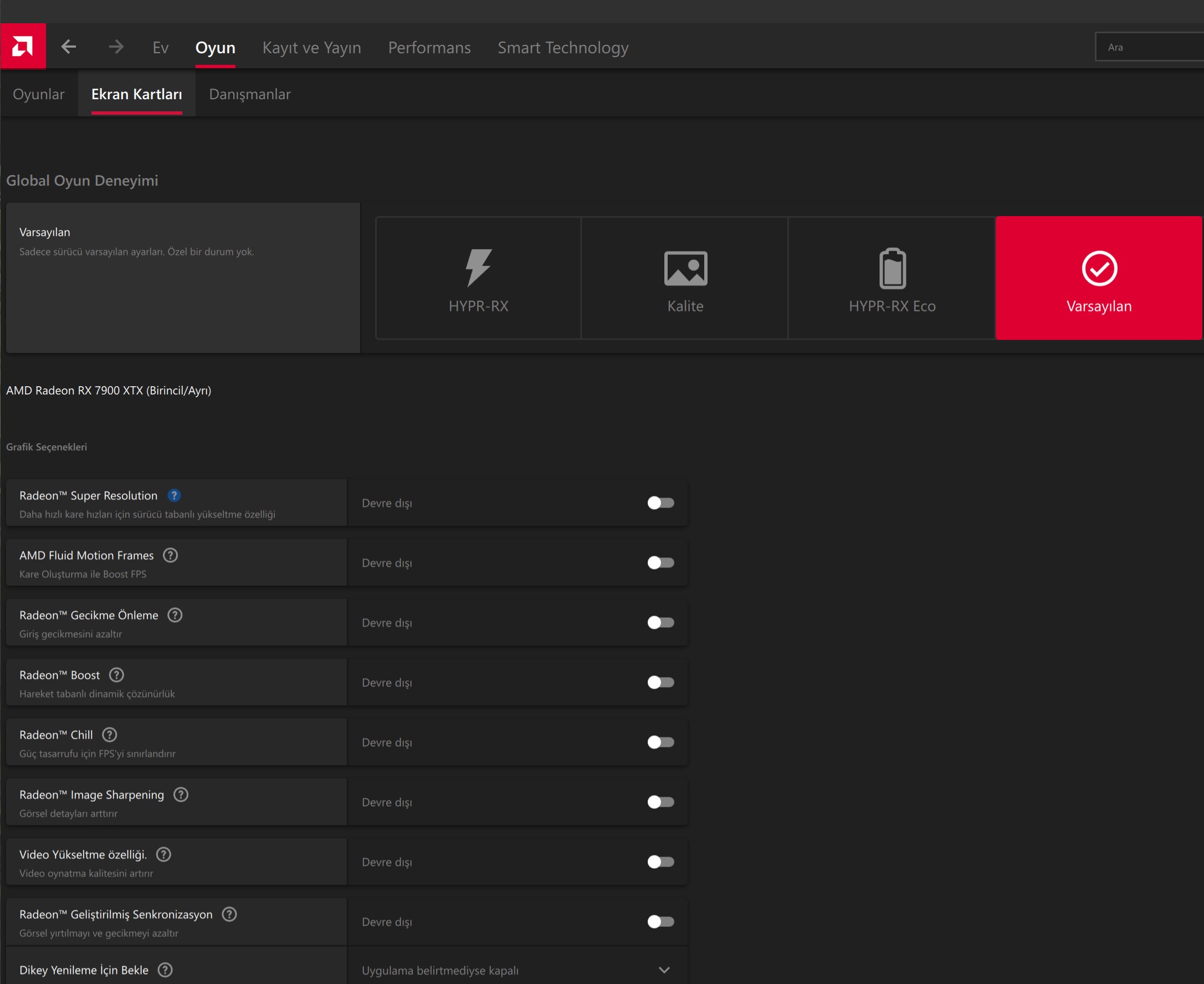Image resolution: width=1204 pixels, height=984 pixels.
Task: Click 'Uygulama belirtmediyse kapalı' value text
Action: pyautogui.click(x=440, y=970)
